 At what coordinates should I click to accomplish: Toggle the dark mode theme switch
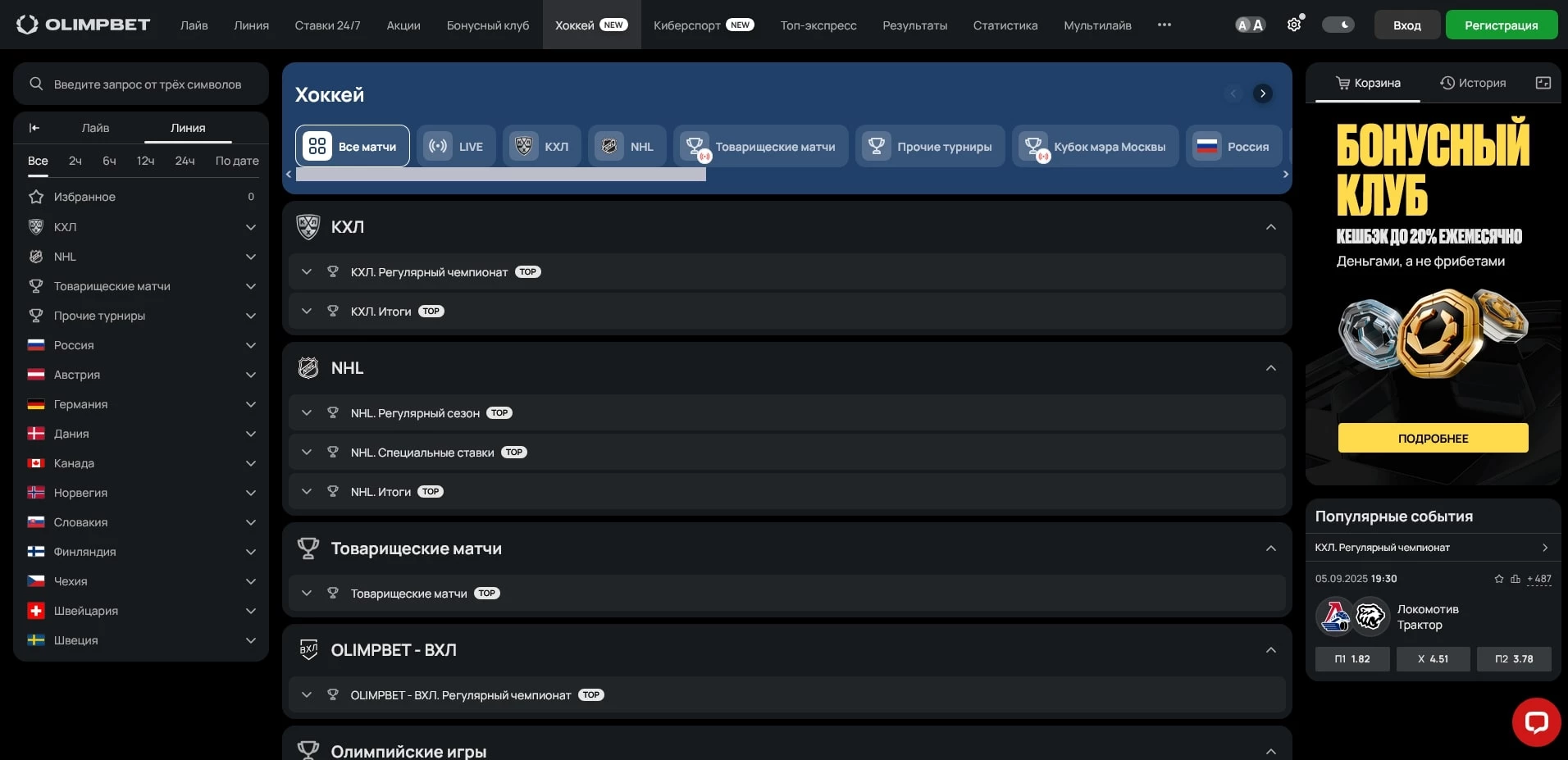click(1338, 25)
